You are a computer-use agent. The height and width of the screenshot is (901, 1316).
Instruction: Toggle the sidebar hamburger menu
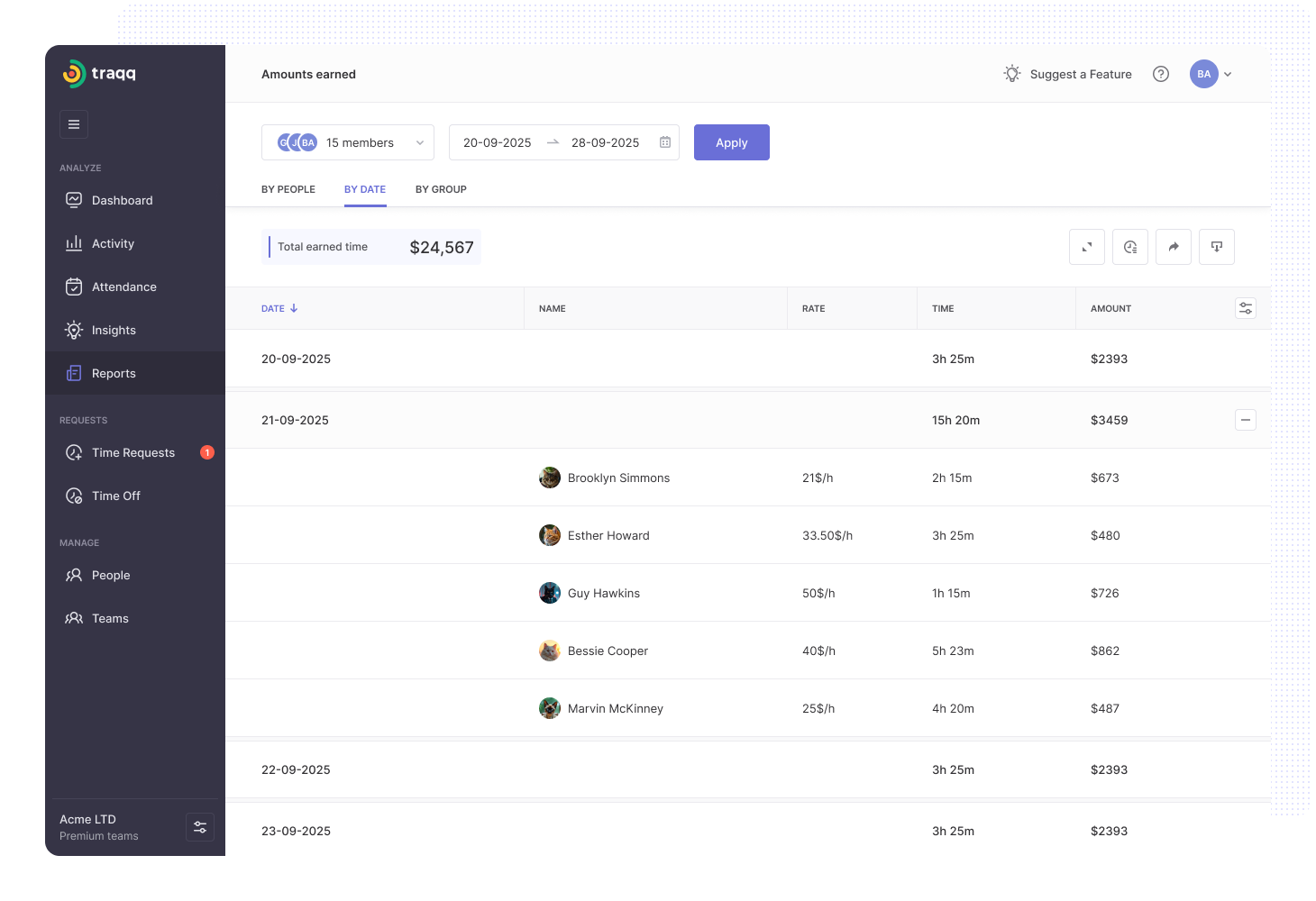coord(74,124)
